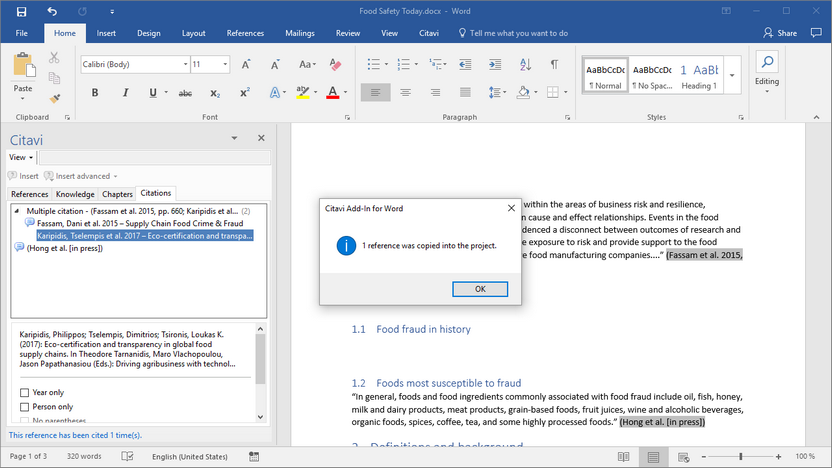Apply superscript formatting
Viewport: 832px width, 468px height.
click(x=245, y=93)
